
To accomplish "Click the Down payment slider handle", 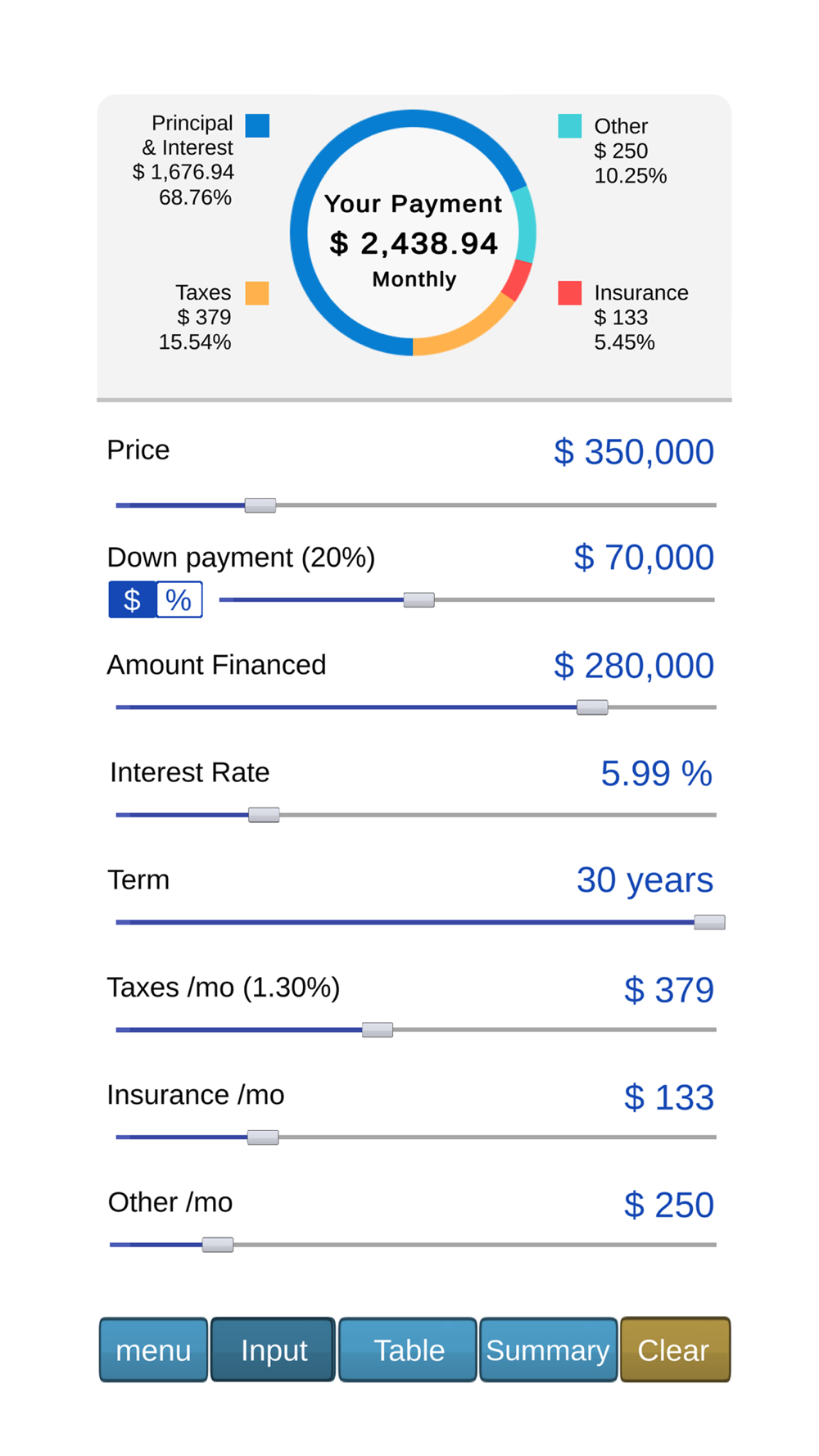I will 419,600.
